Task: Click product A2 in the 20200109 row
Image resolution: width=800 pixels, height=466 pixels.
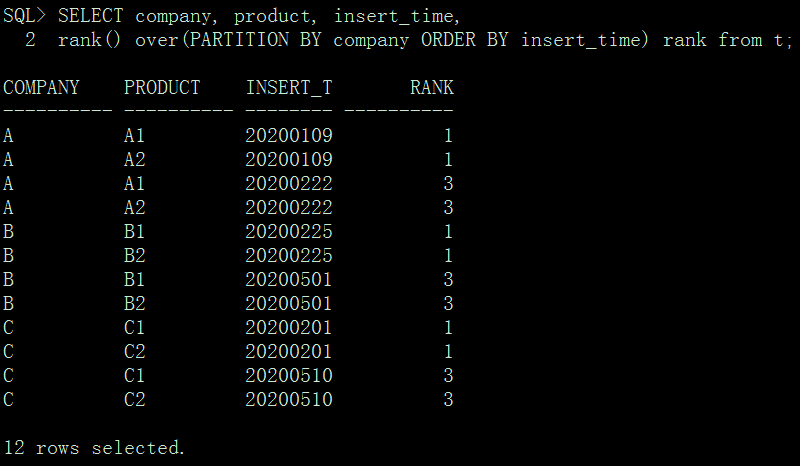Action: point(135,160)
